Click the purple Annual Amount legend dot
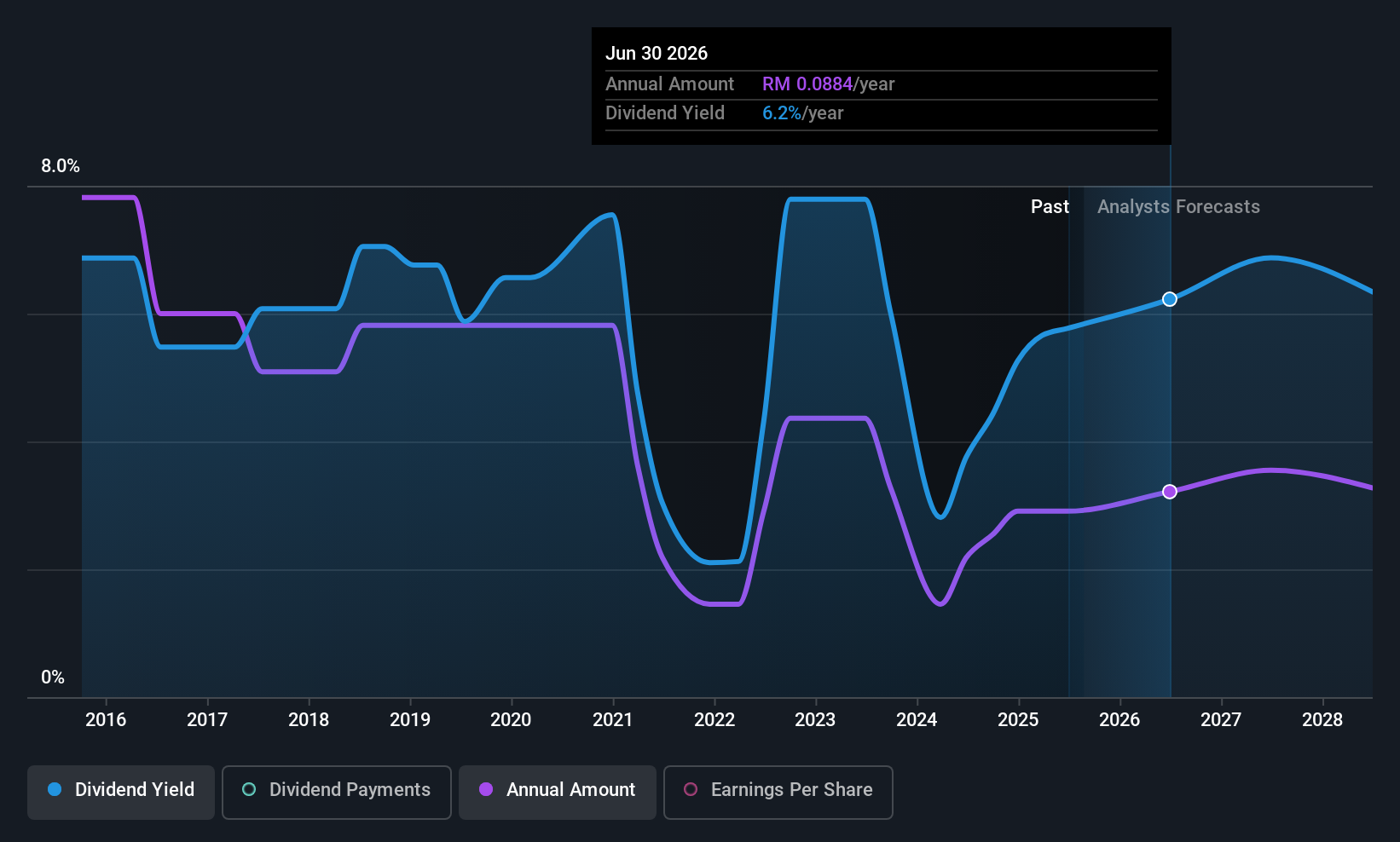1400x842 pixels. (486, 789)
